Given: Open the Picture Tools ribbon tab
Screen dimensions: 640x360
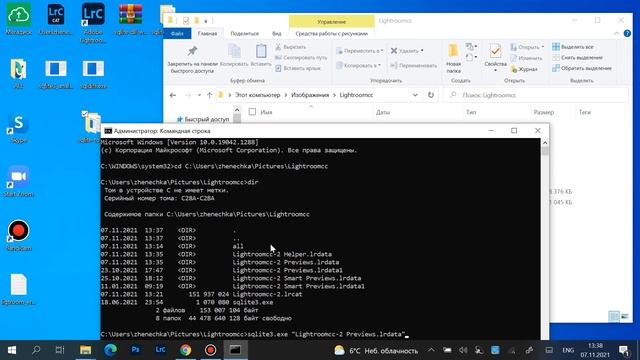Looking at the screenshot, I should (331, 33).
